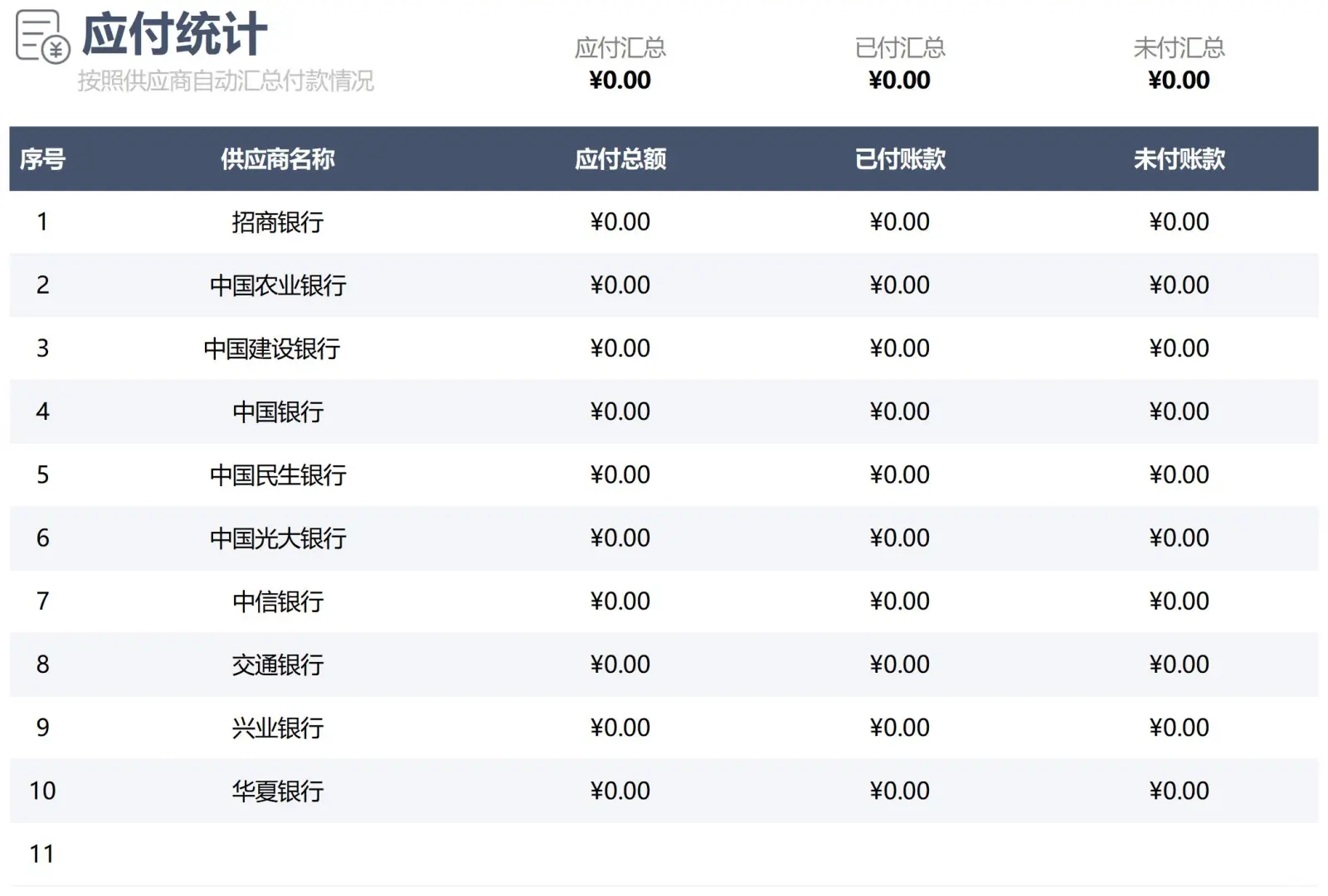Select the 华夏银行 payable total cell
The height and width of the screenshot is (896, 1328).
coord(620,791)
